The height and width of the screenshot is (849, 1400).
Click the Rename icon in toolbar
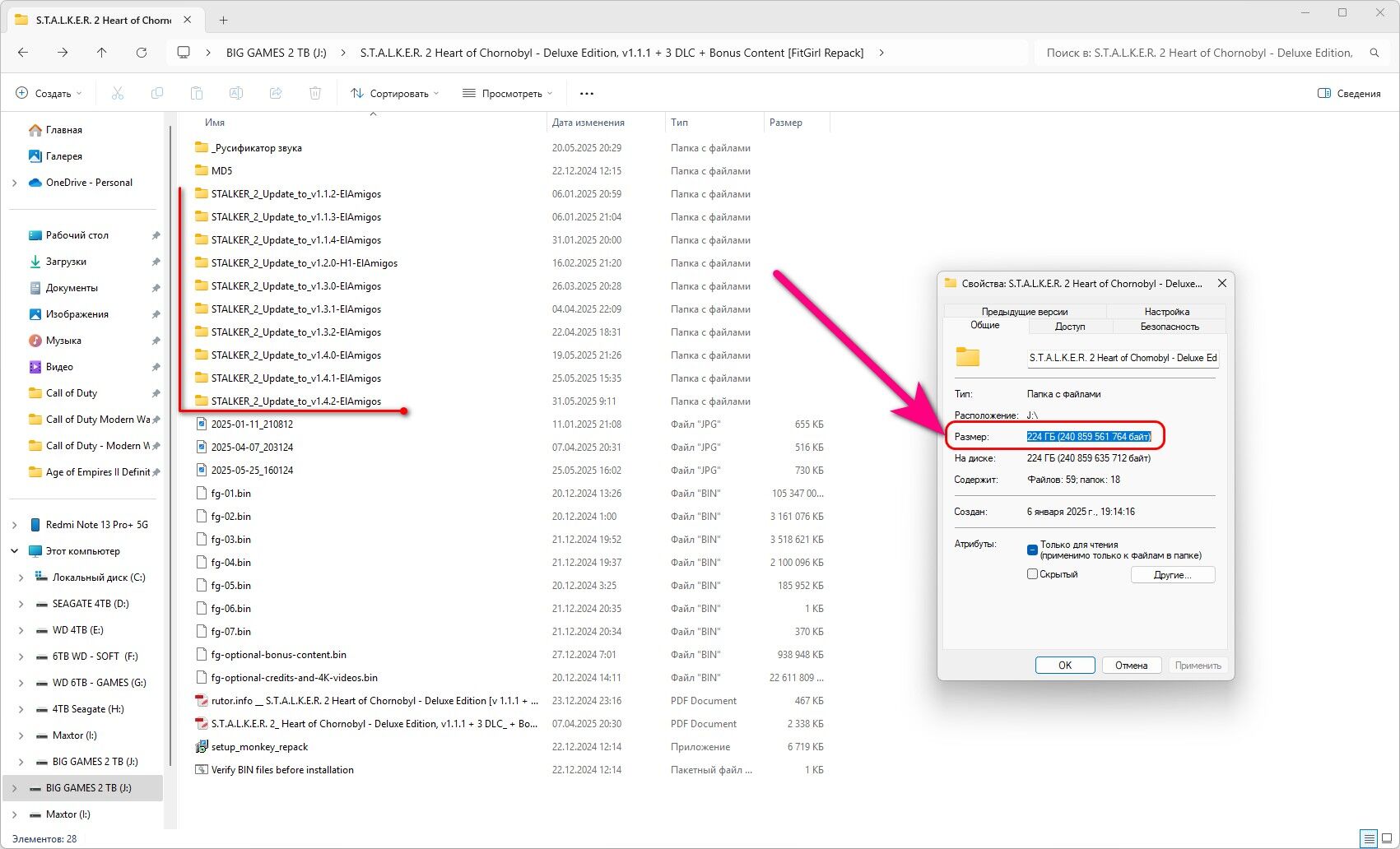tap(236, 94)
